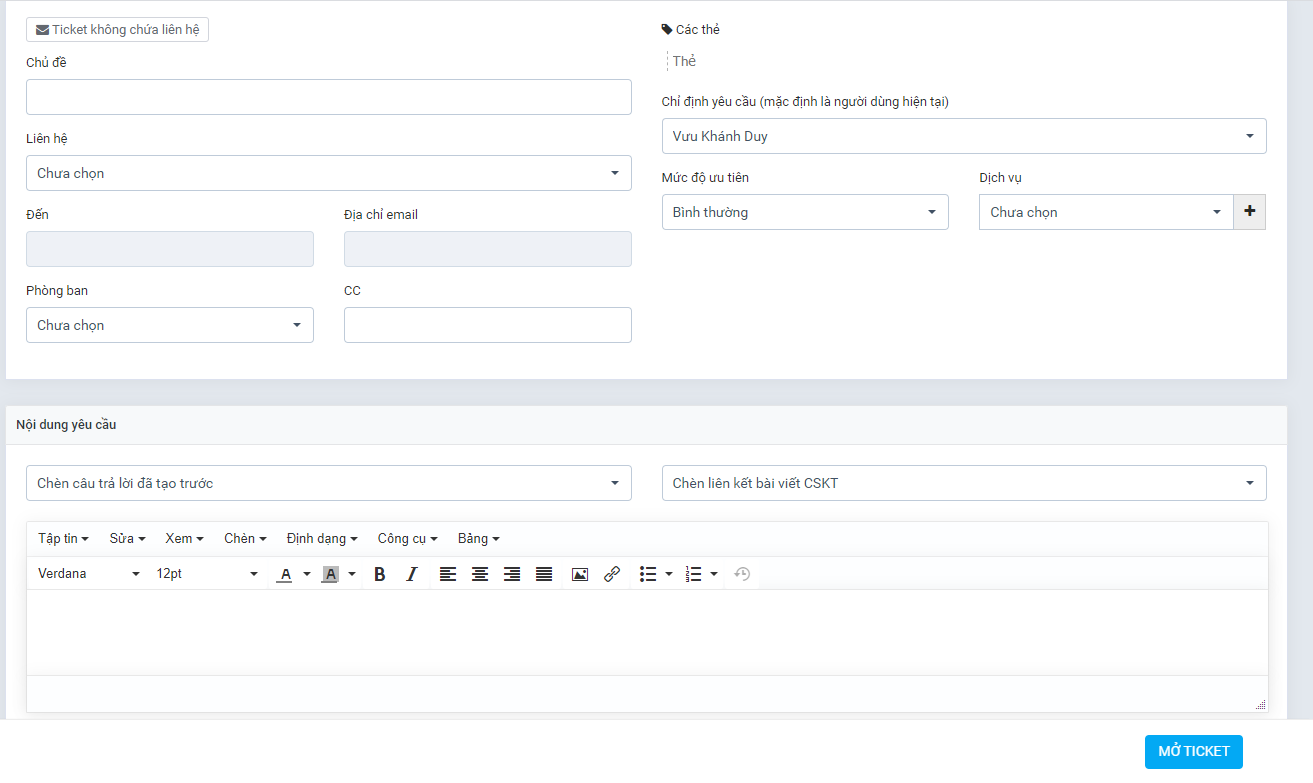The height and width of the screenshot is (783, 1313).
Task: Open the text color picker arrow
Action: (307, 574)
